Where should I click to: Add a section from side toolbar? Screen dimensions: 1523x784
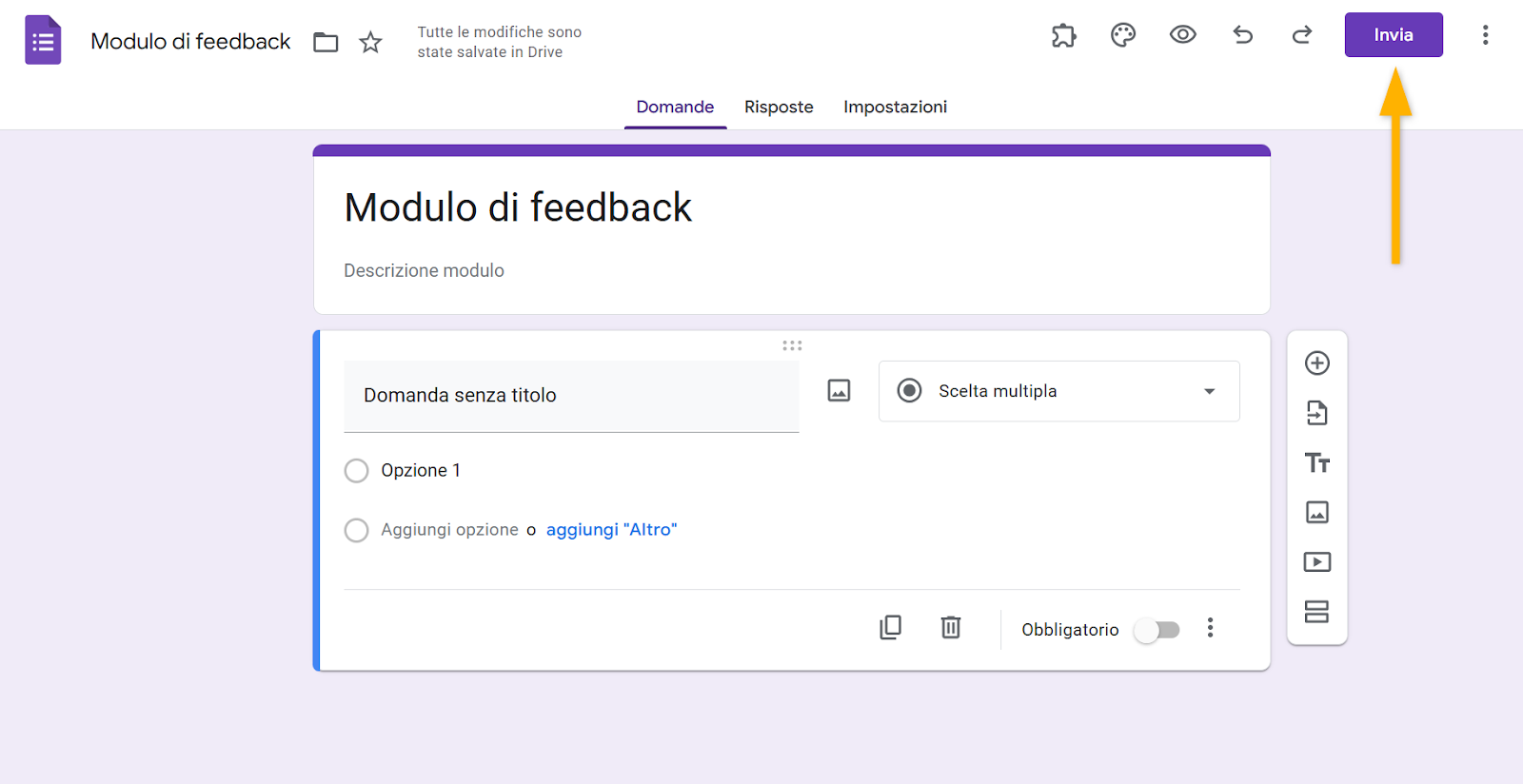coord(1317,612)
